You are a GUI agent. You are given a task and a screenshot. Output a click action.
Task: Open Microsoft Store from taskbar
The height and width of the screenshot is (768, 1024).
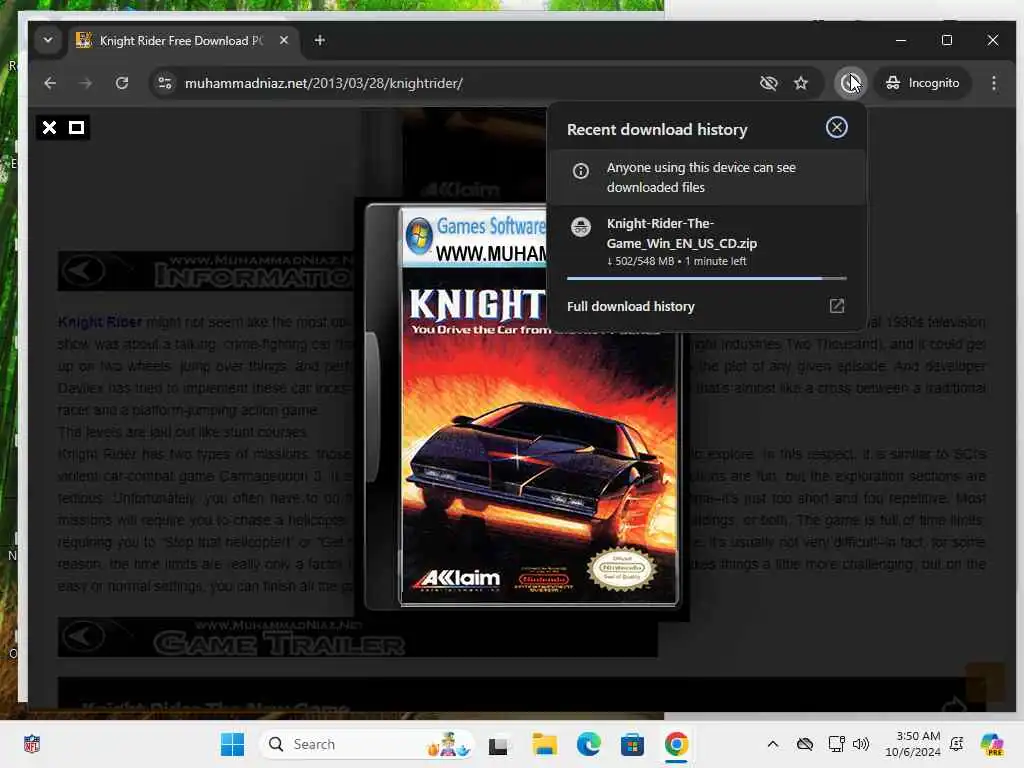[632, 744]
